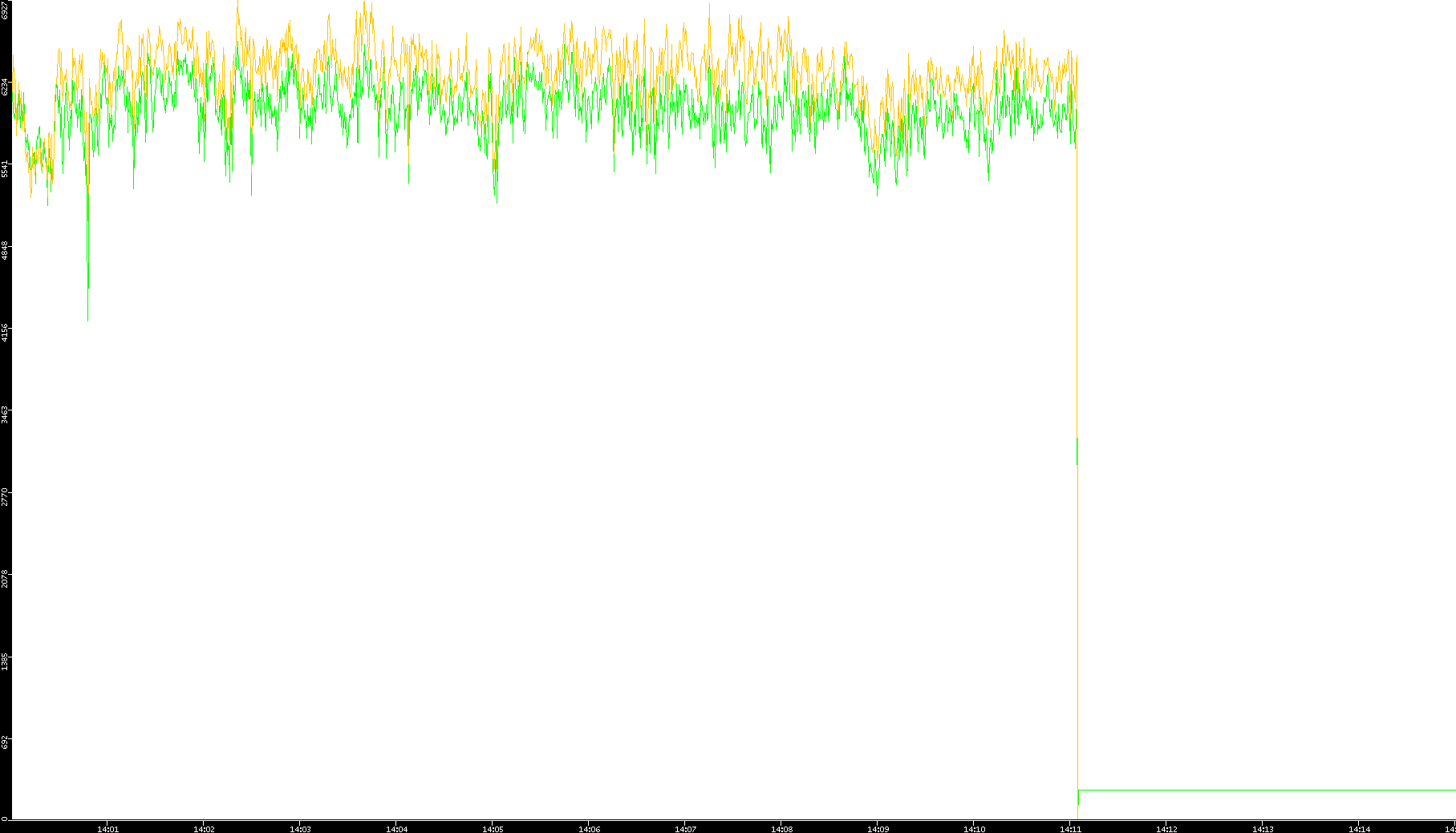
Task: Select the 6927 value on the vertical axis
Action: (x=5, y=10)
